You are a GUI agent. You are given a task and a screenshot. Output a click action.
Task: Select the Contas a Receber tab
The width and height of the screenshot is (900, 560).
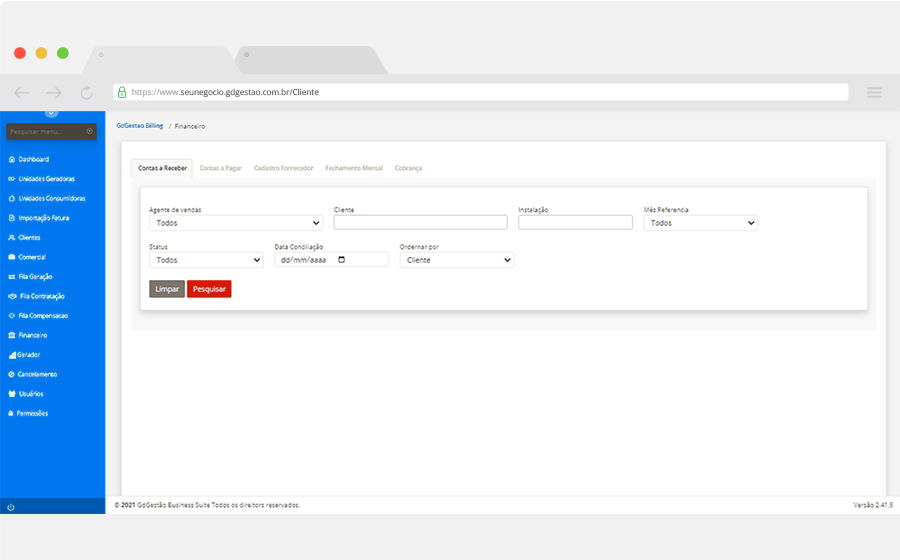pos(162,168)
